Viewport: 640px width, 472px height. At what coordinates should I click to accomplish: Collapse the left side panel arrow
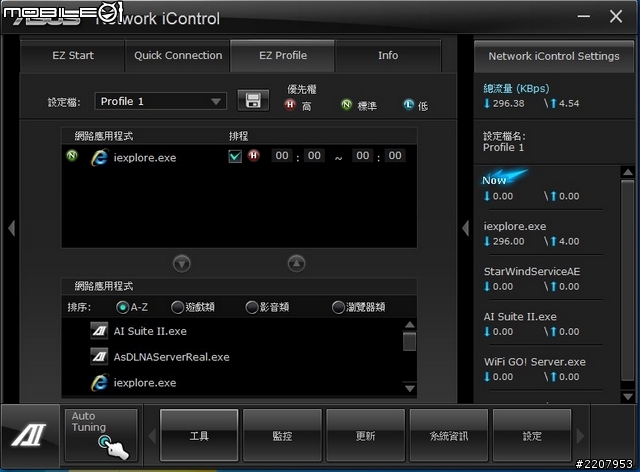pyautogui.click(x=11, y=228)
